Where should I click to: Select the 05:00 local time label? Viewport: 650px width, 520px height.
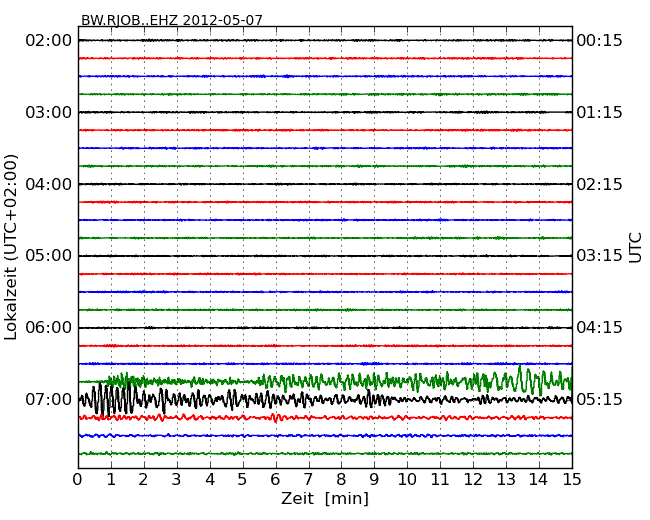coord(49,255)
